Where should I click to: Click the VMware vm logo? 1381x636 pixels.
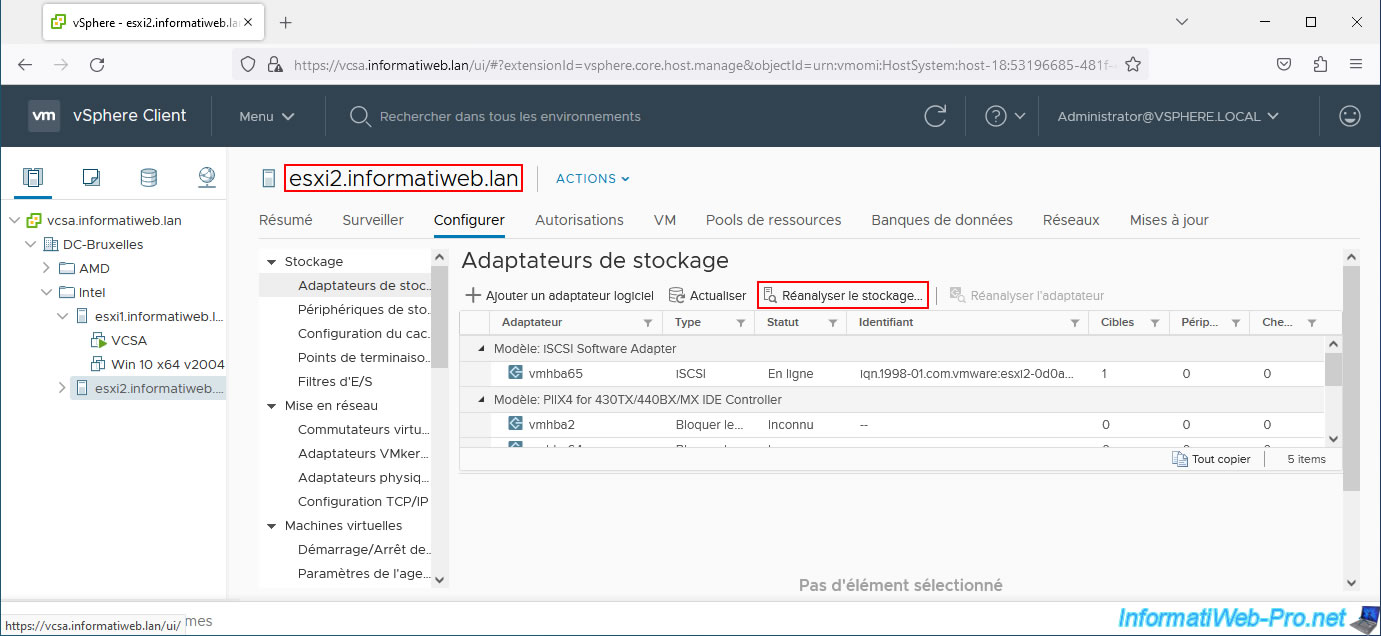click(x=44, y=116)
